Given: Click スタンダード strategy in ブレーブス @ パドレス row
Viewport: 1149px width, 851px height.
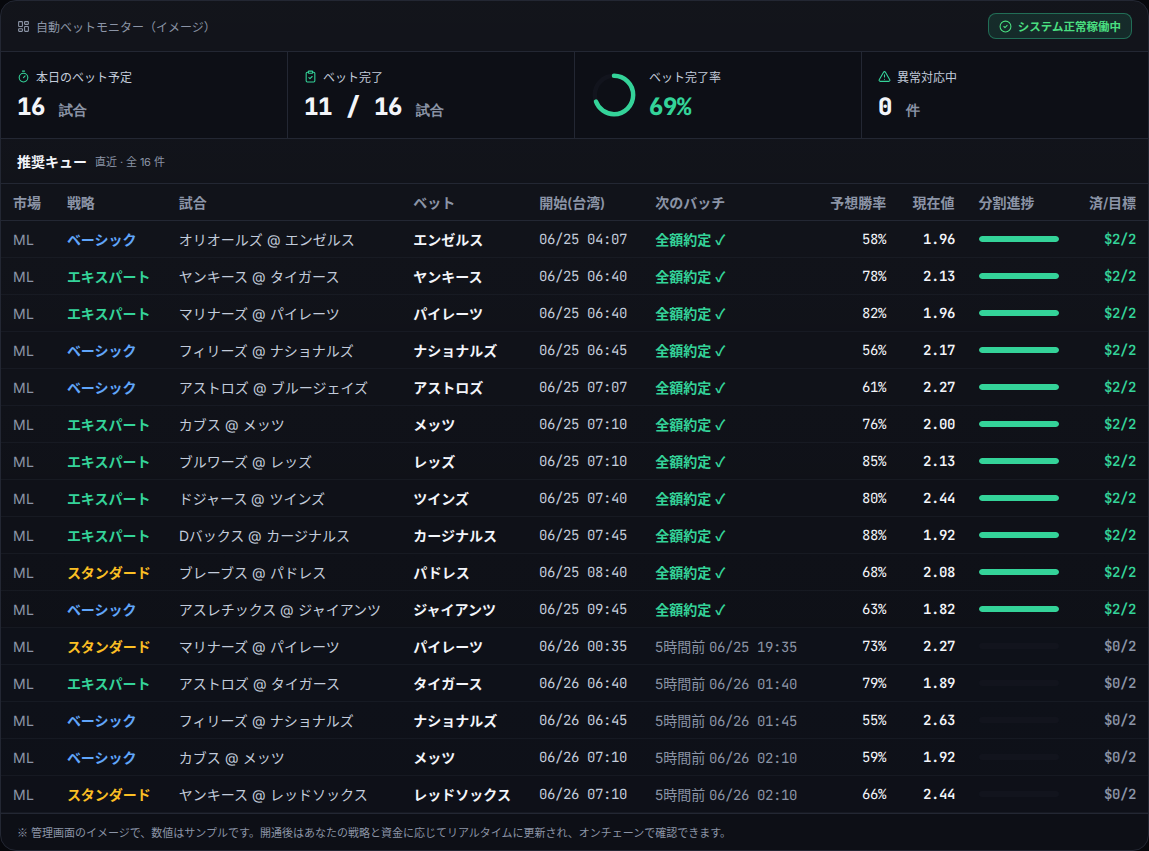Looking at the screenshot, I should pos(108,573).
